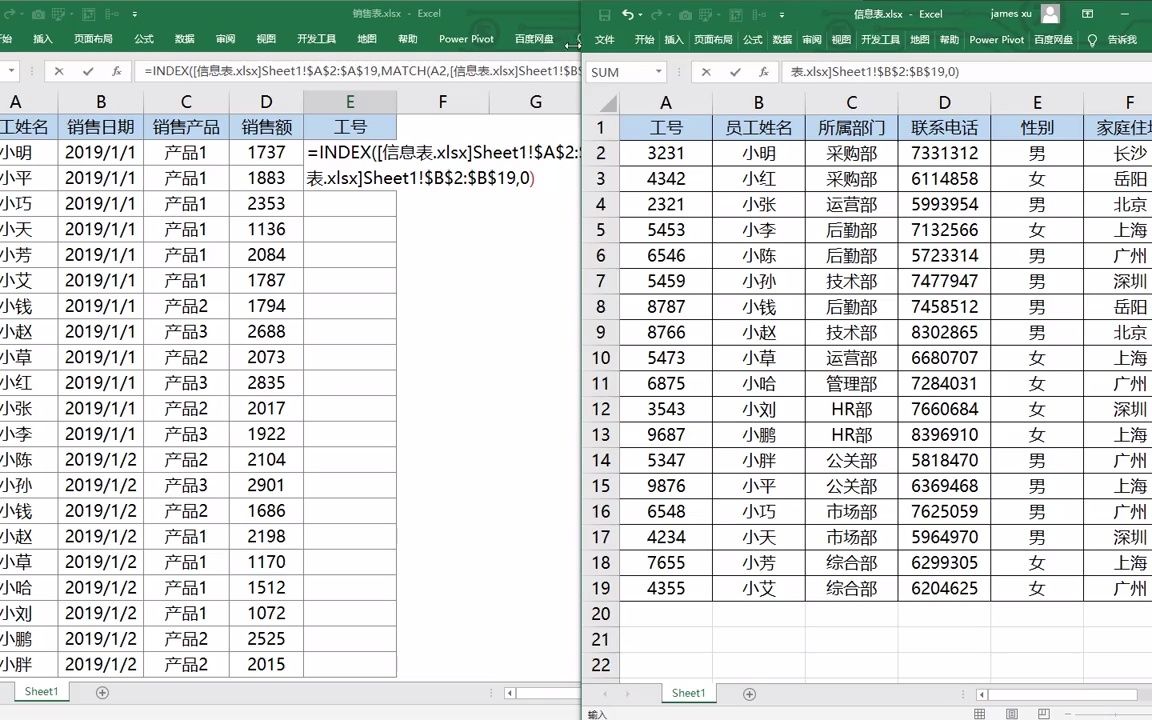
Task: Click the james xu account name
Action: click(1013, 14)
